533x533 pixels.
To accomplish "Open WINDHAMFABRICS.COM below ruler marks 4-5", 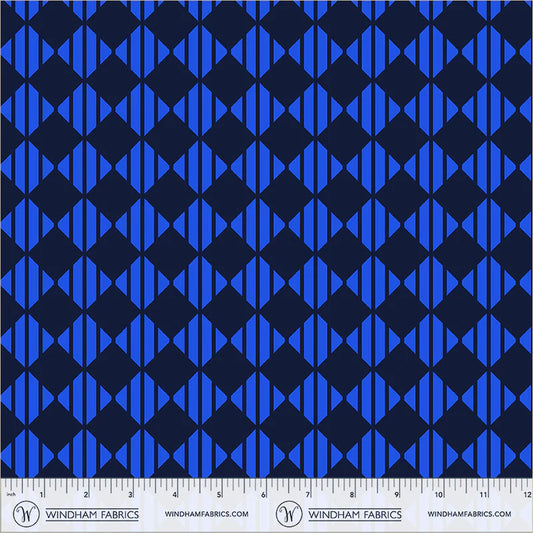I will pos(206,514).
